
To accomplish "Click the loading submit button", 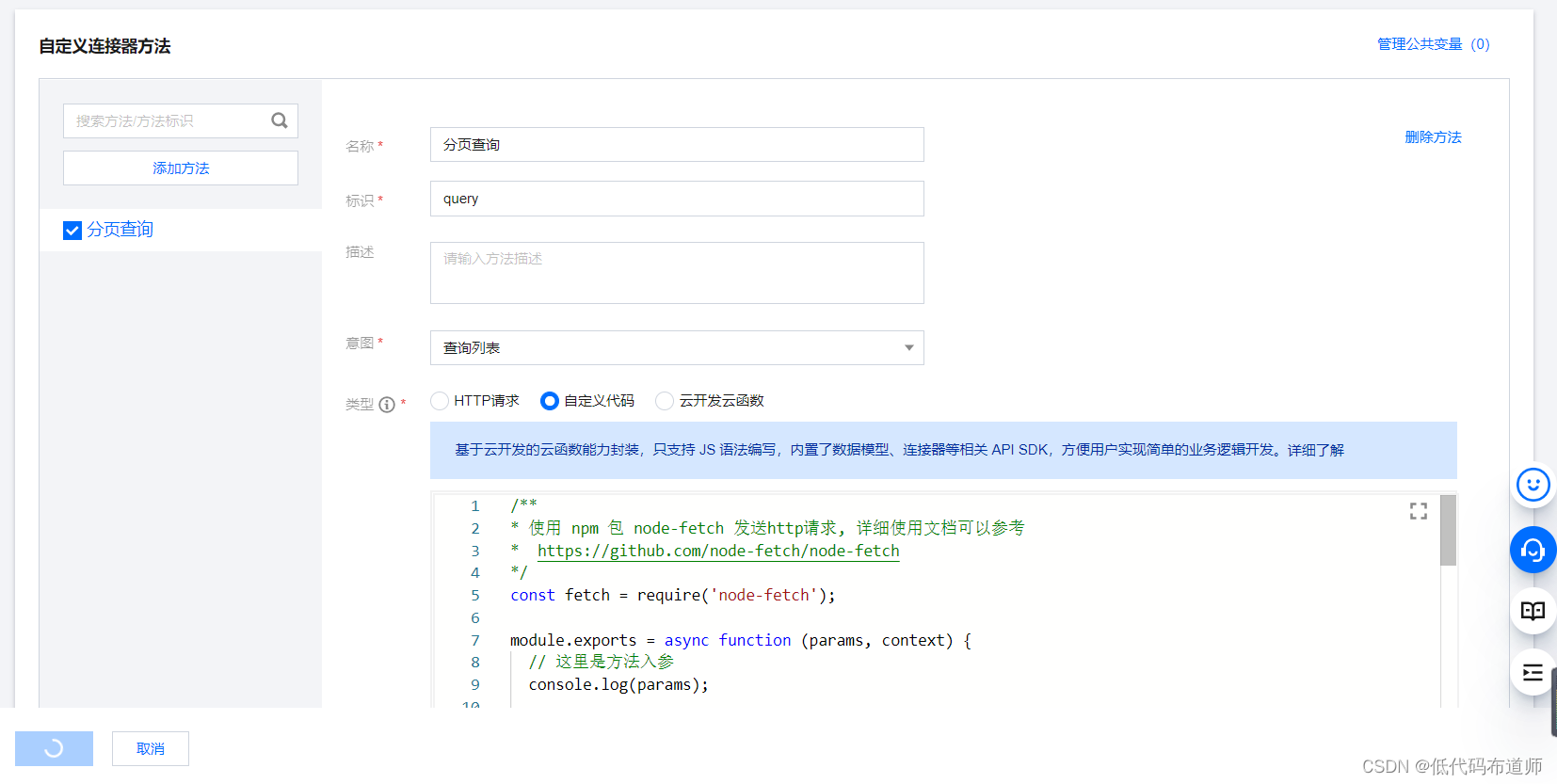I will tap(54, 749).
